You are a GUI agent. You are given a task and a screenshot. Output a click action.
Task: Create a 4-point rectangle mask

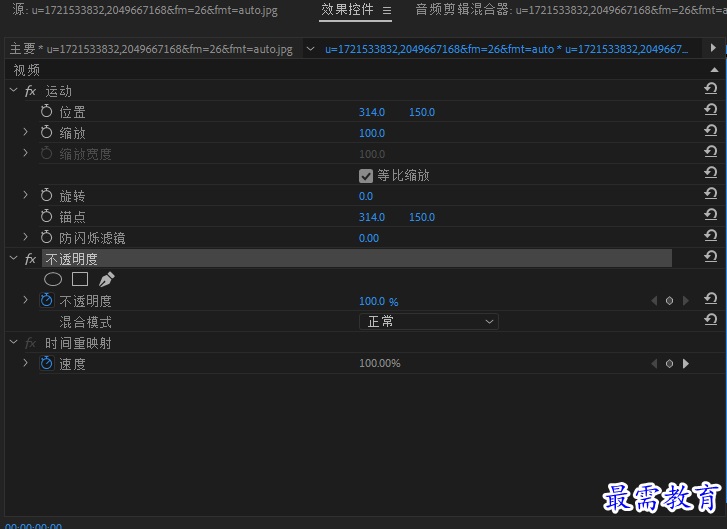click(80, 279)
